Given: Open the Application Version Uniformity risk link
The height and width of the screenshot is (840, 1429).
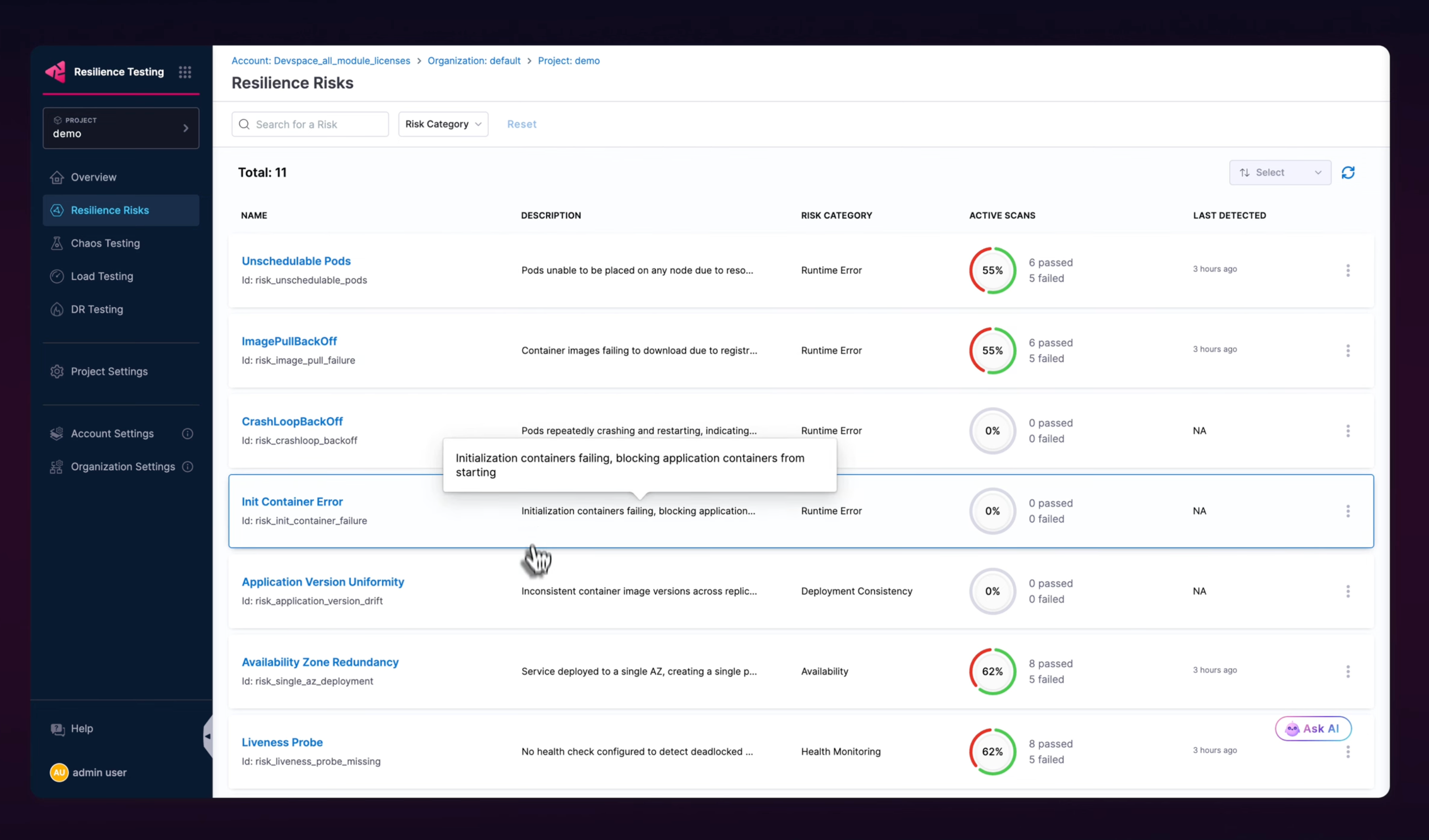Looking at the screenshot, I should pyautogui.click(x=323, y=582).
